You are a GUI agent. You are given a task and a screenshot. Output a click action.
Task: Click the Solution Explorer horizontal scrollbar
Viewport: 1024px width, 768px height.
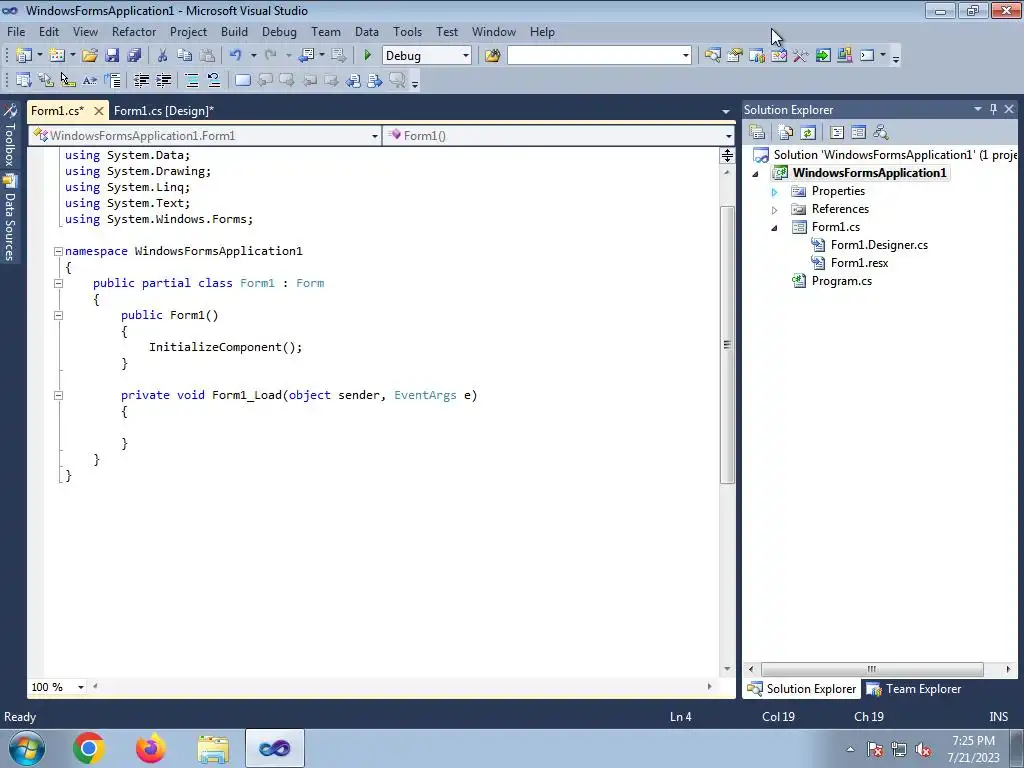tap(872, 669)
